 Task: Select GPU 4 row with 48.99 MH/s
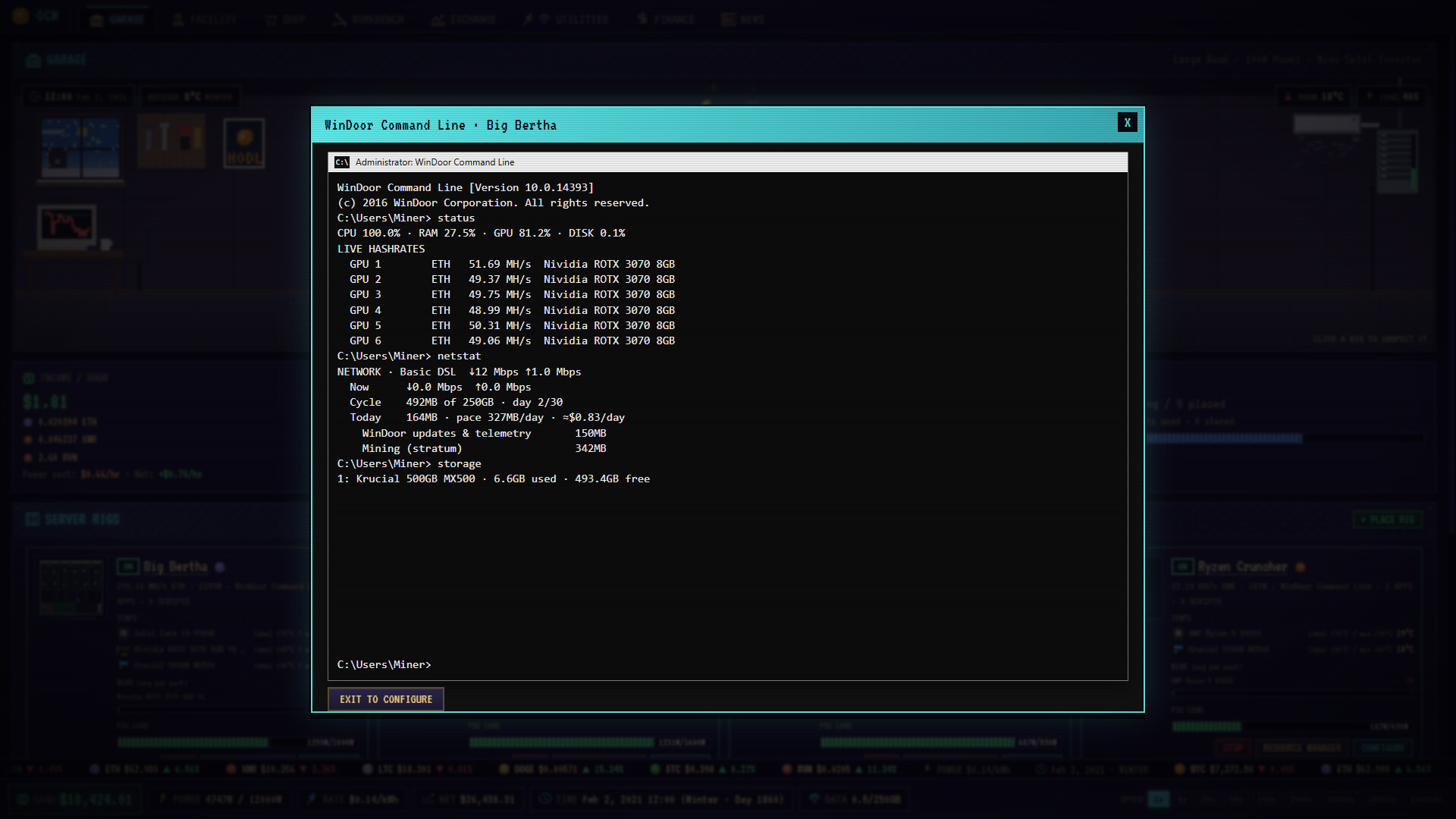512,310
